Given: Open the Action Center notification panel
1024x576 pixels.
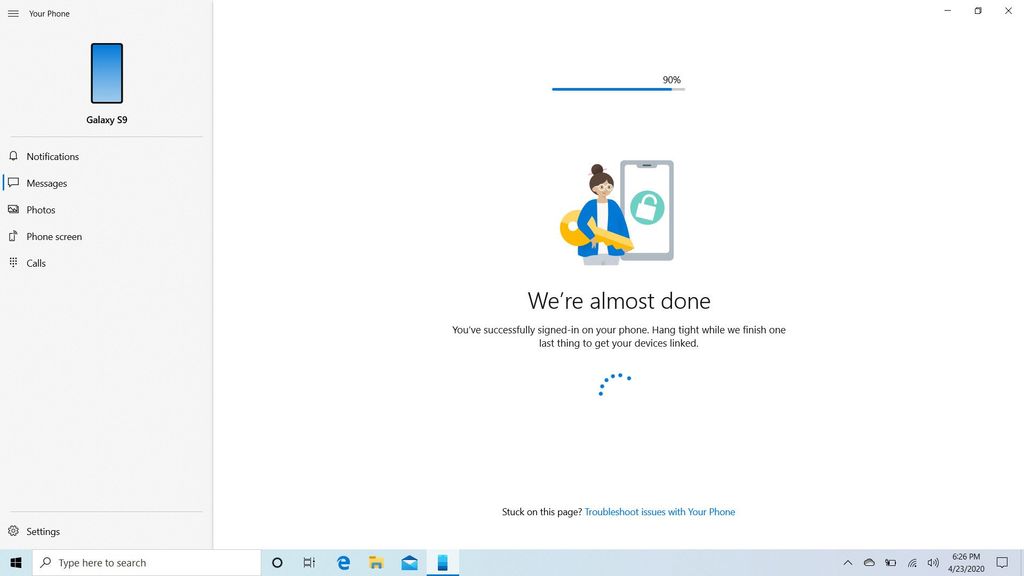Looking at the screenshot, I should click(x=1002, y=562).
